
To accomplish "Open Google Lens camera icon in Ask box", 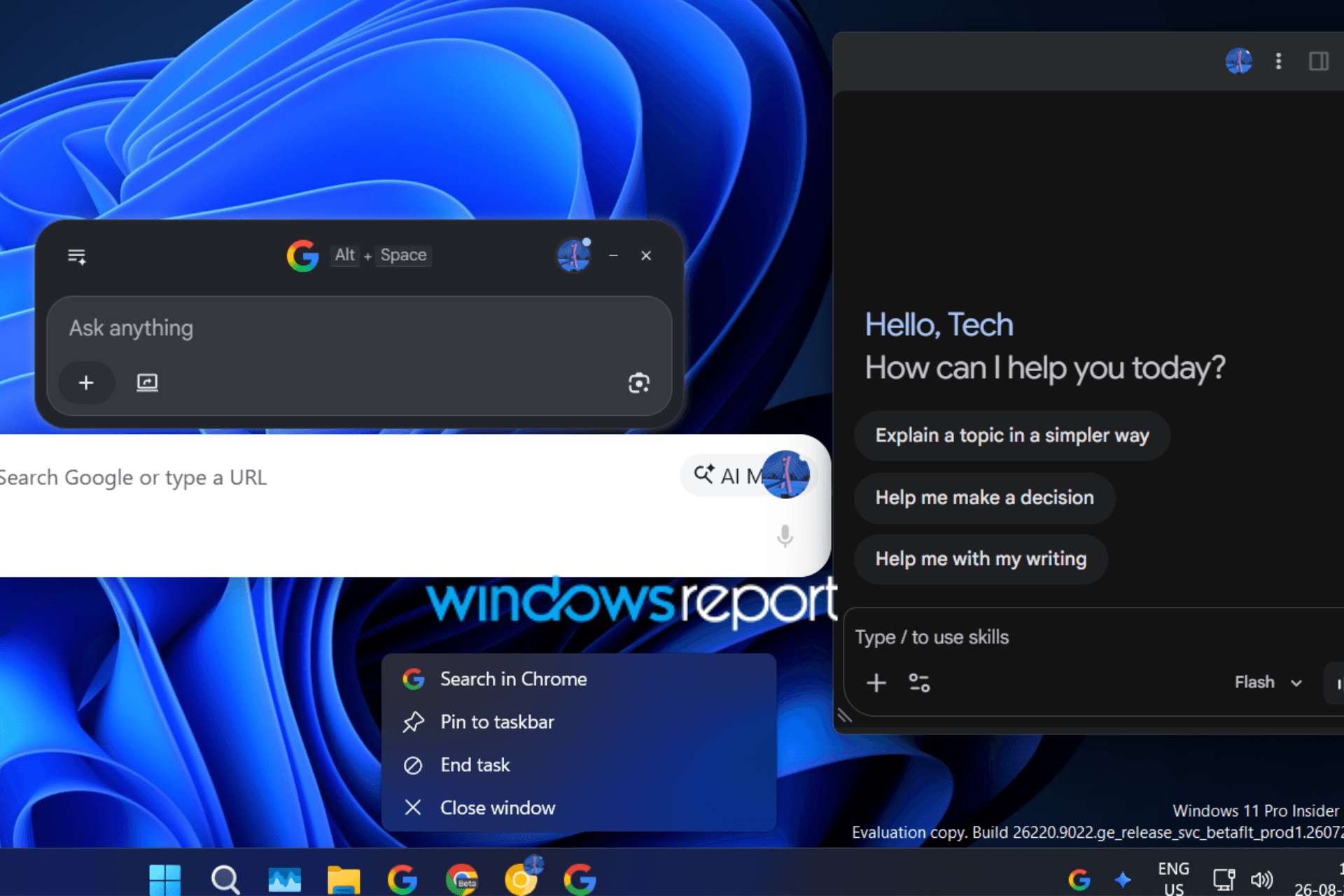I will (638, 383).
